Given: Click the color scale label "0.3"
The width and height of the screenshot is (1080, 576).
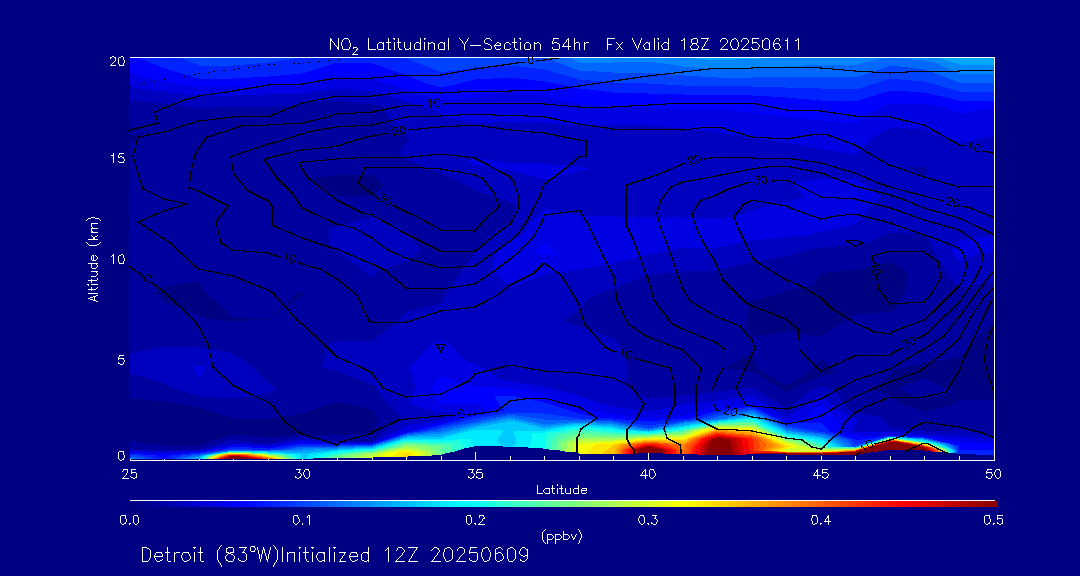Looking at the screenshot, I should (648, 521).
